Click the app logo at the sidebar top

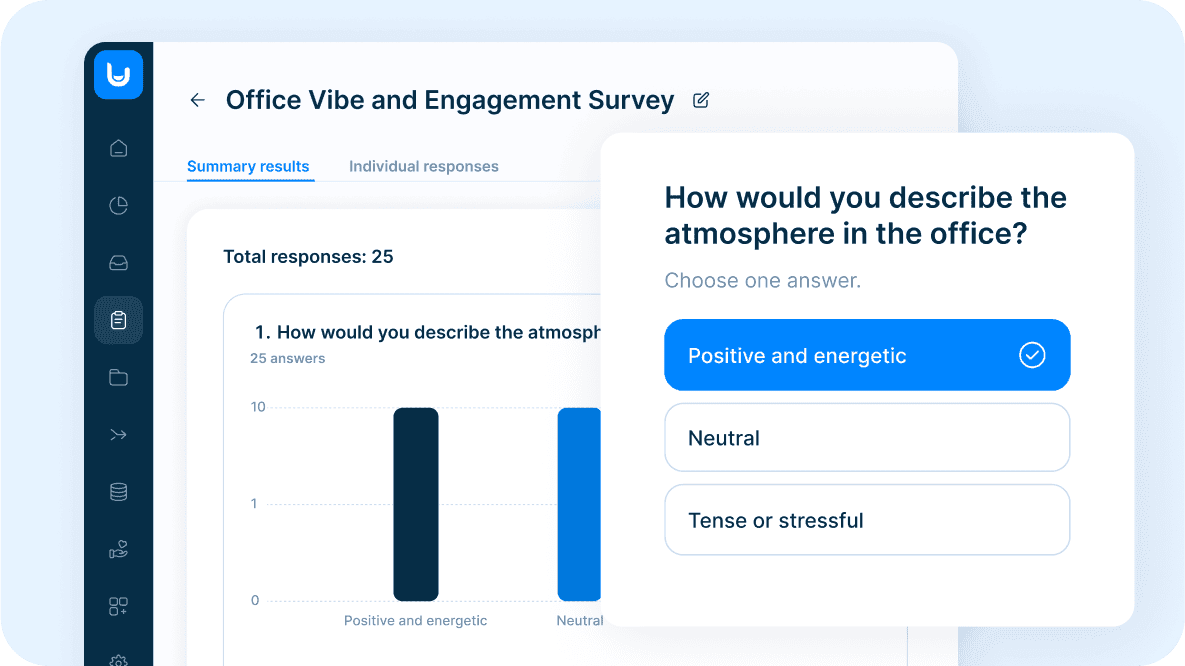(x=118, y=74)
